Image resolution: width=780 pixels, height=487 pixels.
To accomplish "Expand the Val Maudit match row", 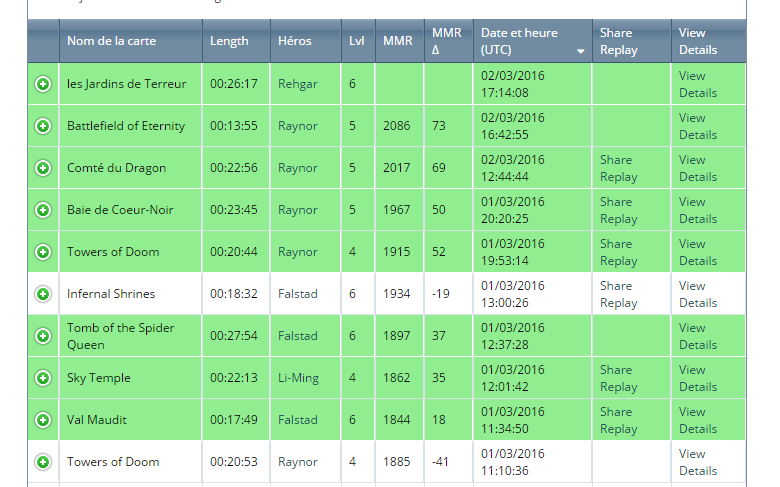I will [x=43, y=420].
